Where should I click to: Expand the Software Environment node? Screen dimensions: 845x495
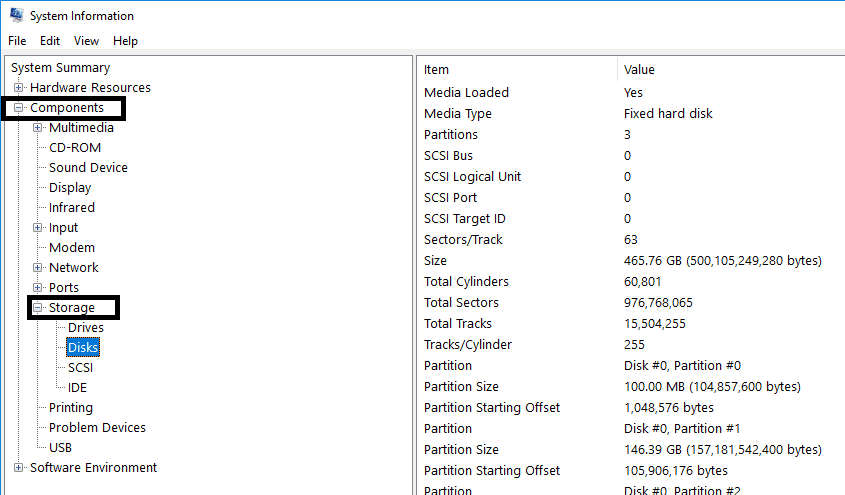[18, 468]
